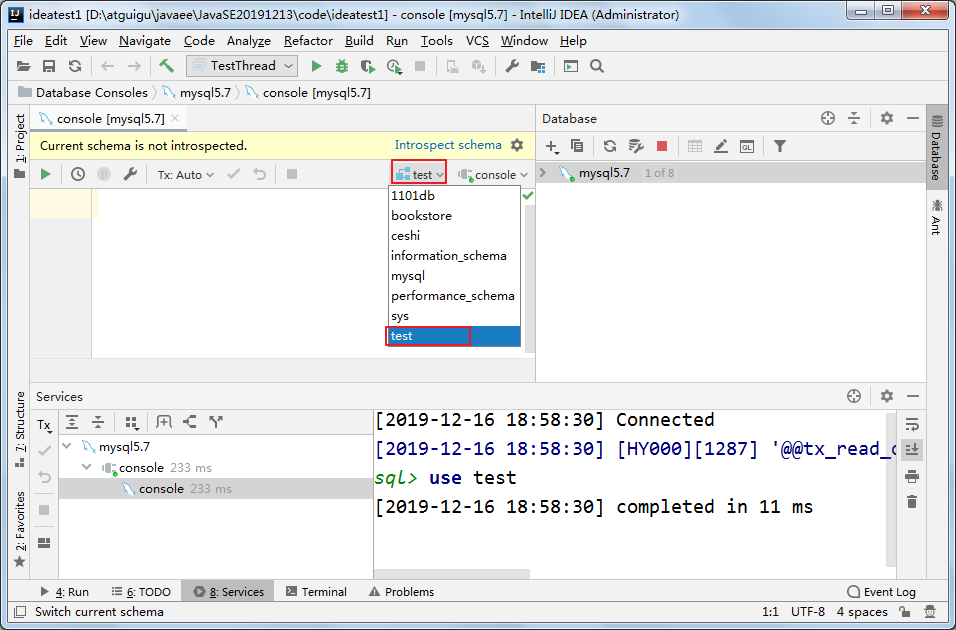Open query history clock icon
Screen dimensions: 956x630
tap(77, 174)
